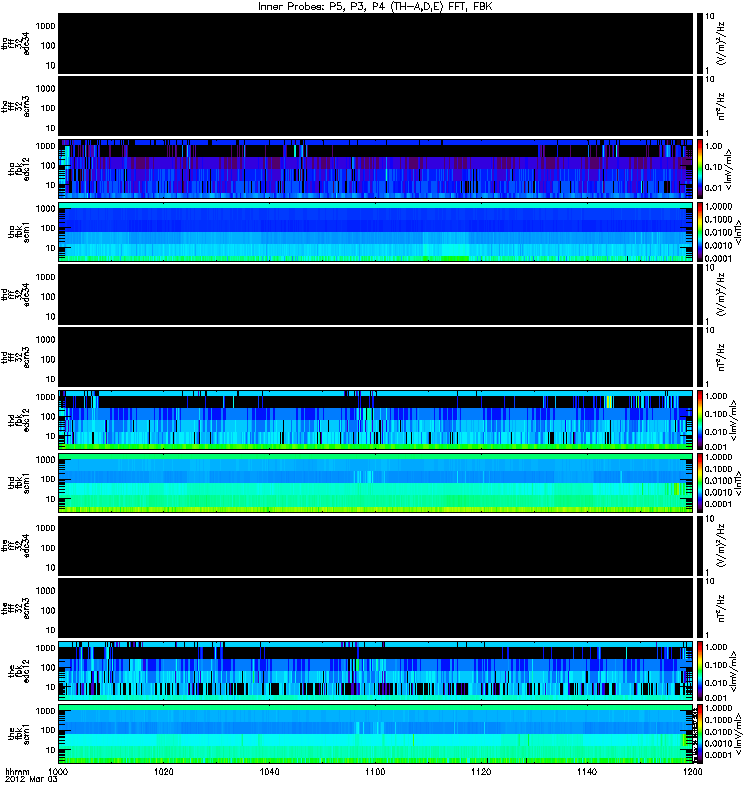
Task: Select the tha fbk edc12 spectrogram panel
Action: [x=376, y=169]
